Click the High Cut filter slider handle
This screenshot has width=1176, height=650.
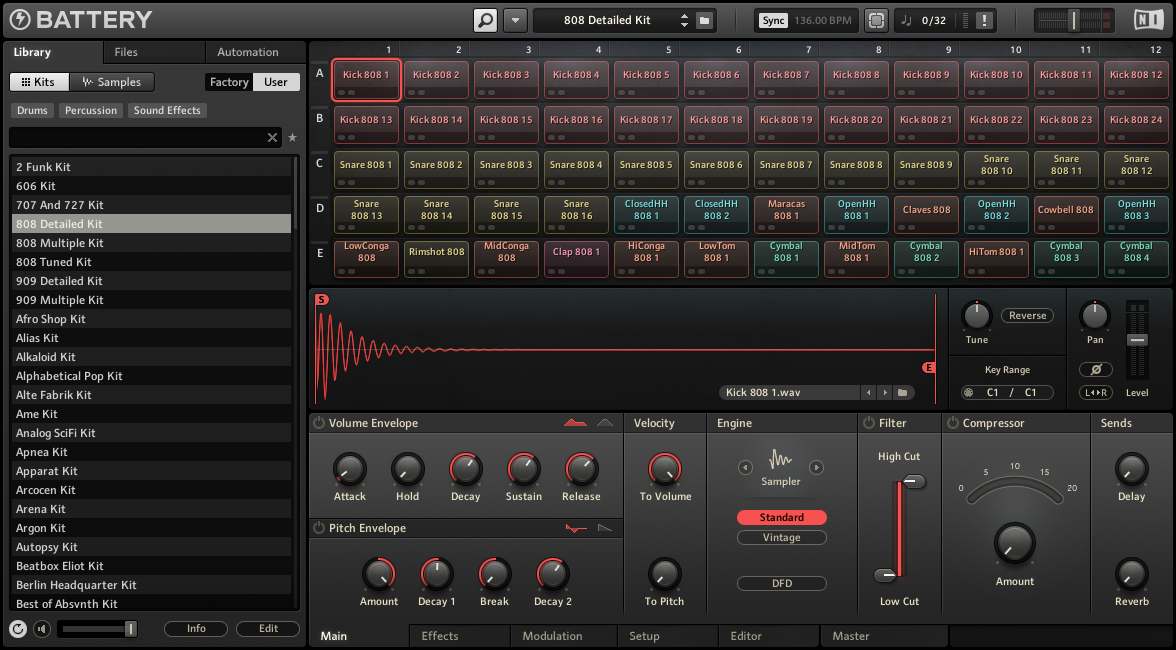click(914, 481)
